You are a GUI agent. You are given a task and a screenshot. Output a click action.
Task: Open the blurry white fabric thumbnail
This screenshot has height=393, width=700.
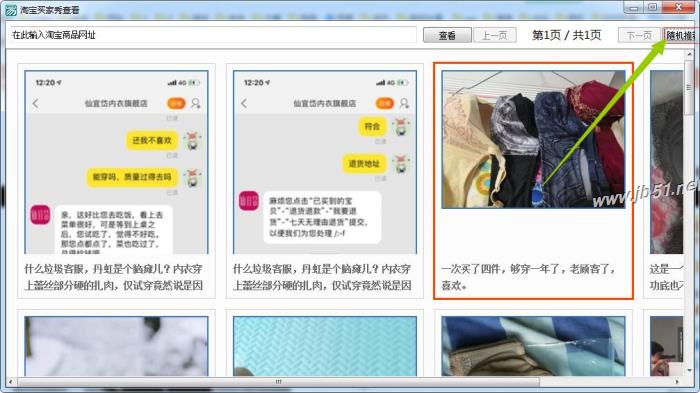tap(116, 346)
